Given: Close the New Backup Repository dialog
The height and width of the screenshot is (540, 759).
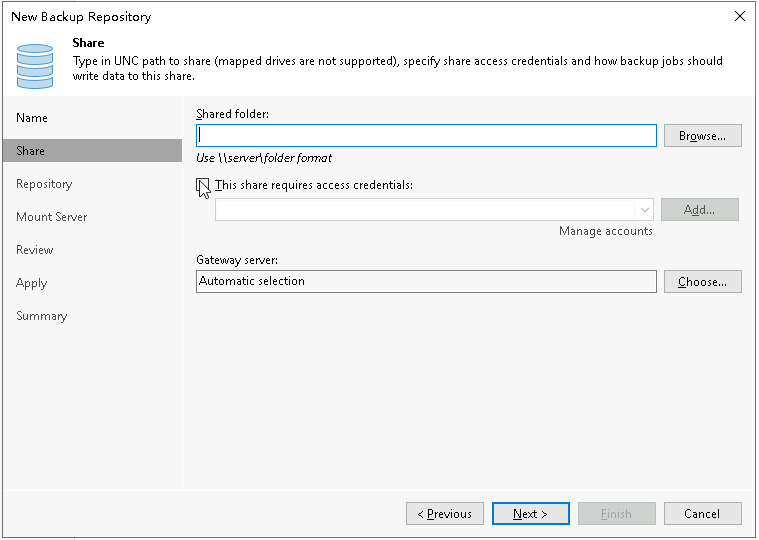Looking at the screenshot, I should pos(740,16).
